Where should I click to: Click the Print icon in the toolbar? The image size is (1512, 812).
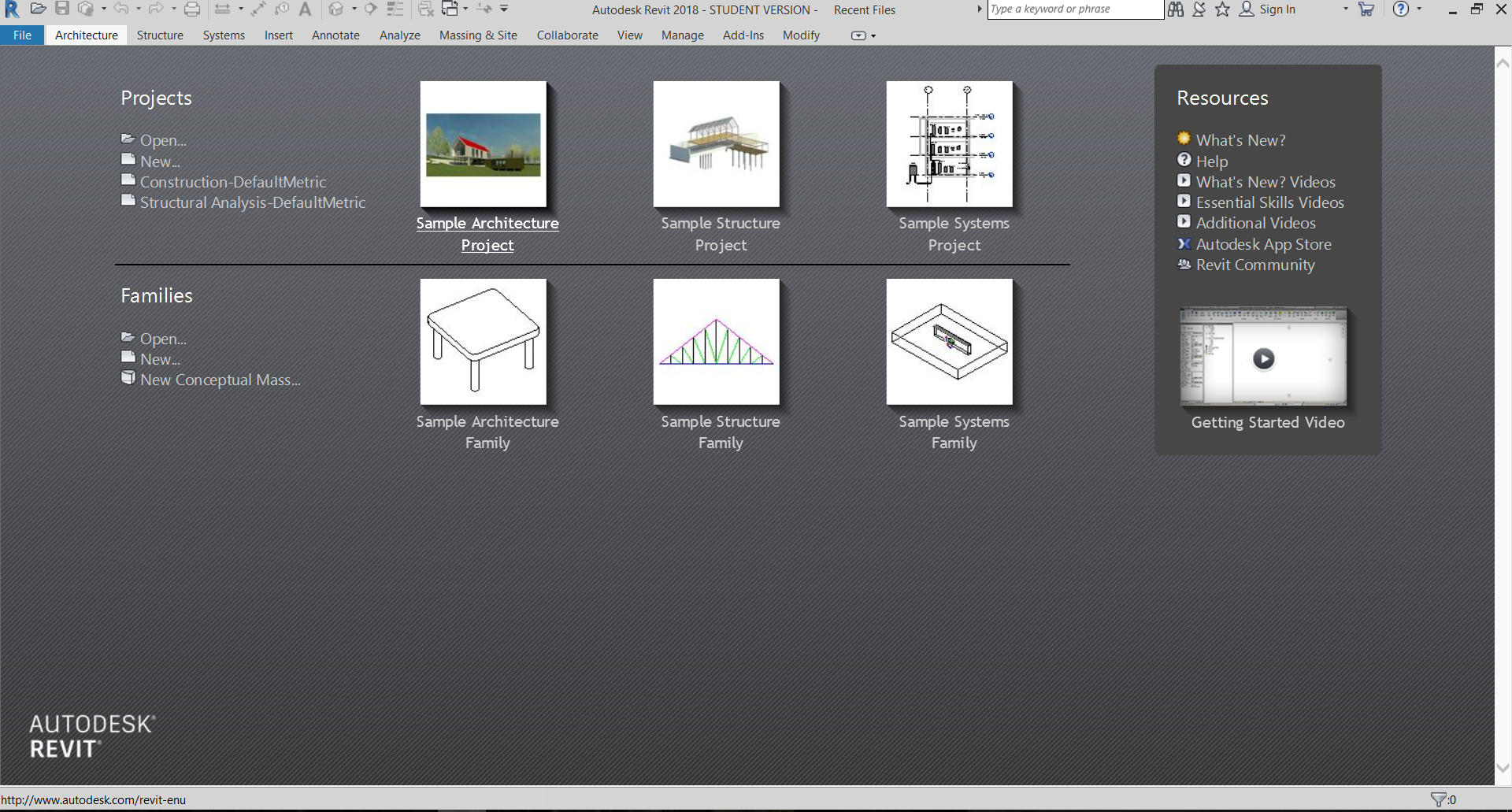click(x=192, y=9)
